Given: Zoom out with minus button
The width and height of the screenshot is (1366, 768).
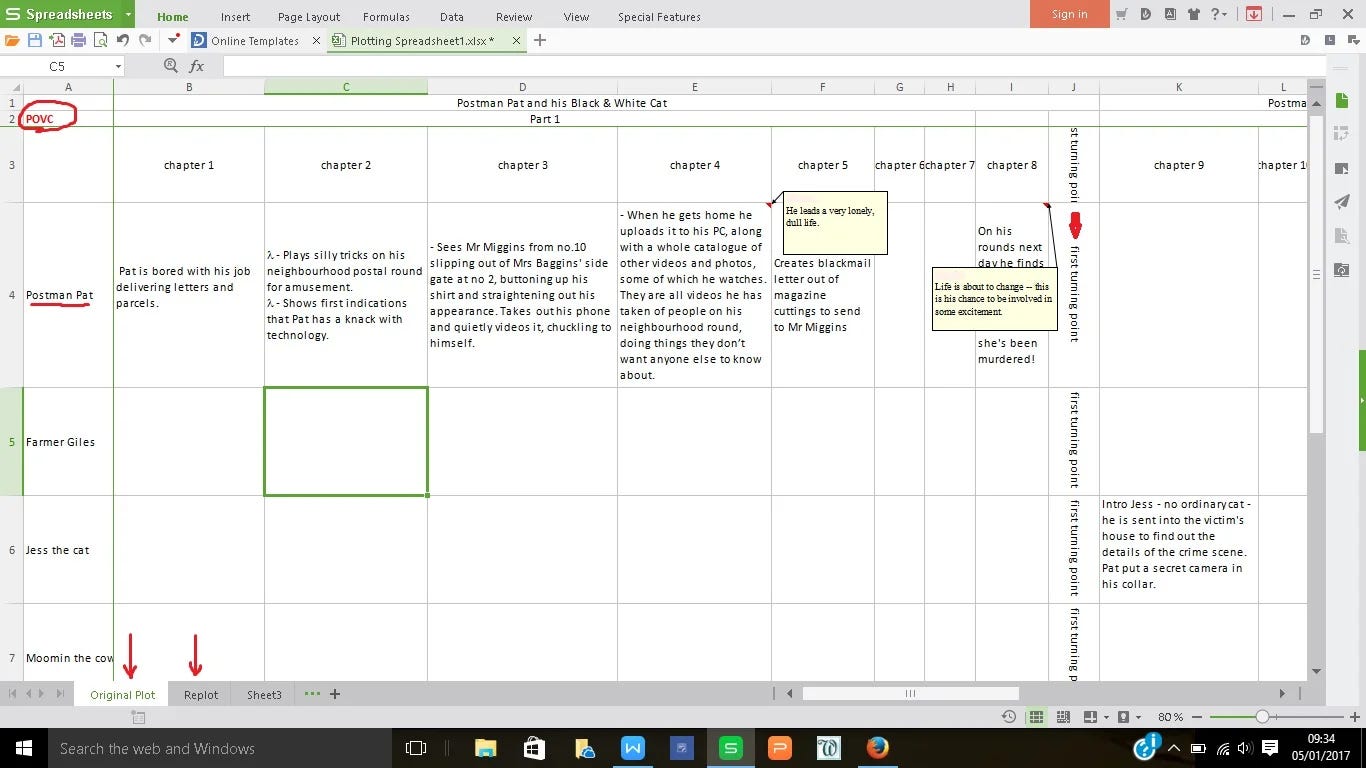Looking at the screenshot, I should click(x=1198, y=717).
